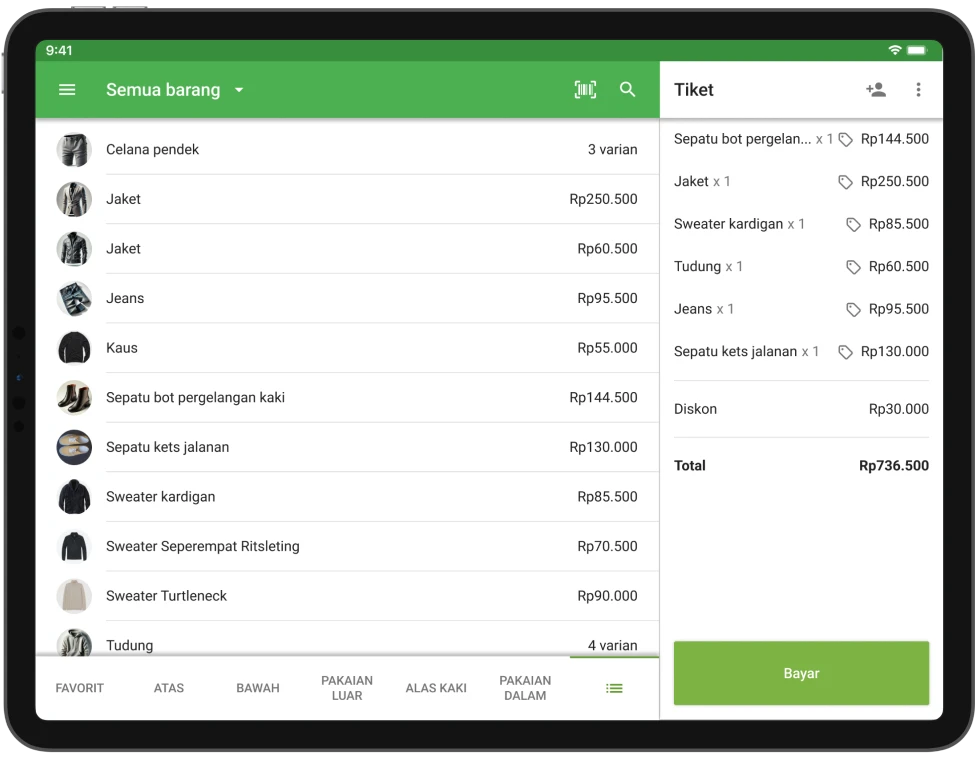The height and width of the screenshot is (758, 975).
Task: Switch to the FAVORIT tab
Action: coord(80,688)
